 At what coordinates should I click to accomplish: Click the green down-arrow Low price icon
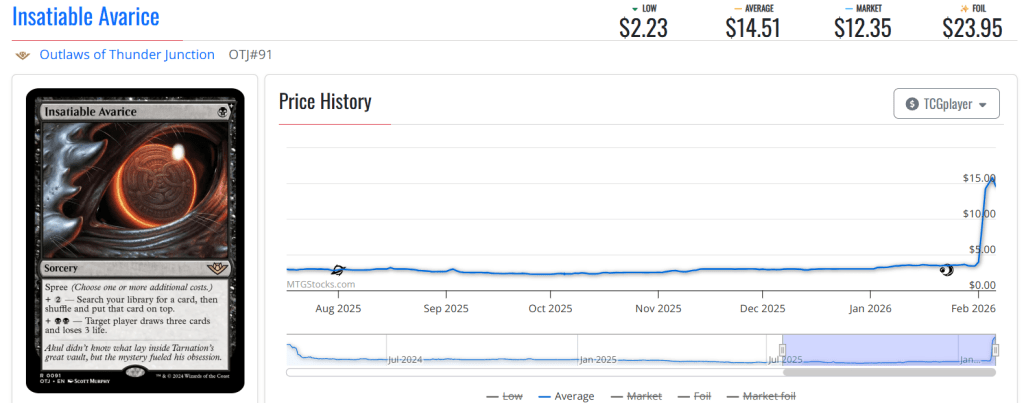click(621, 8)
